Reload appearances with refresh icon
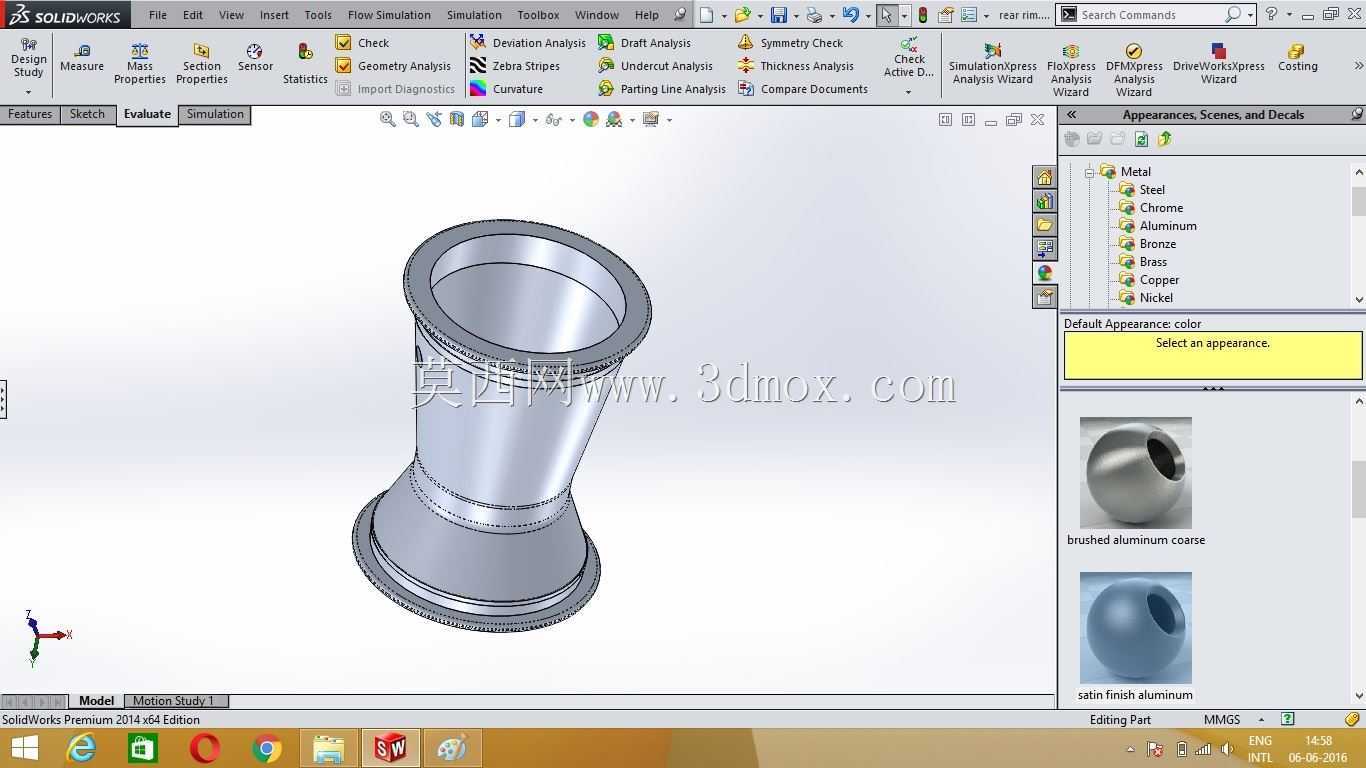 coord(1141,139)
